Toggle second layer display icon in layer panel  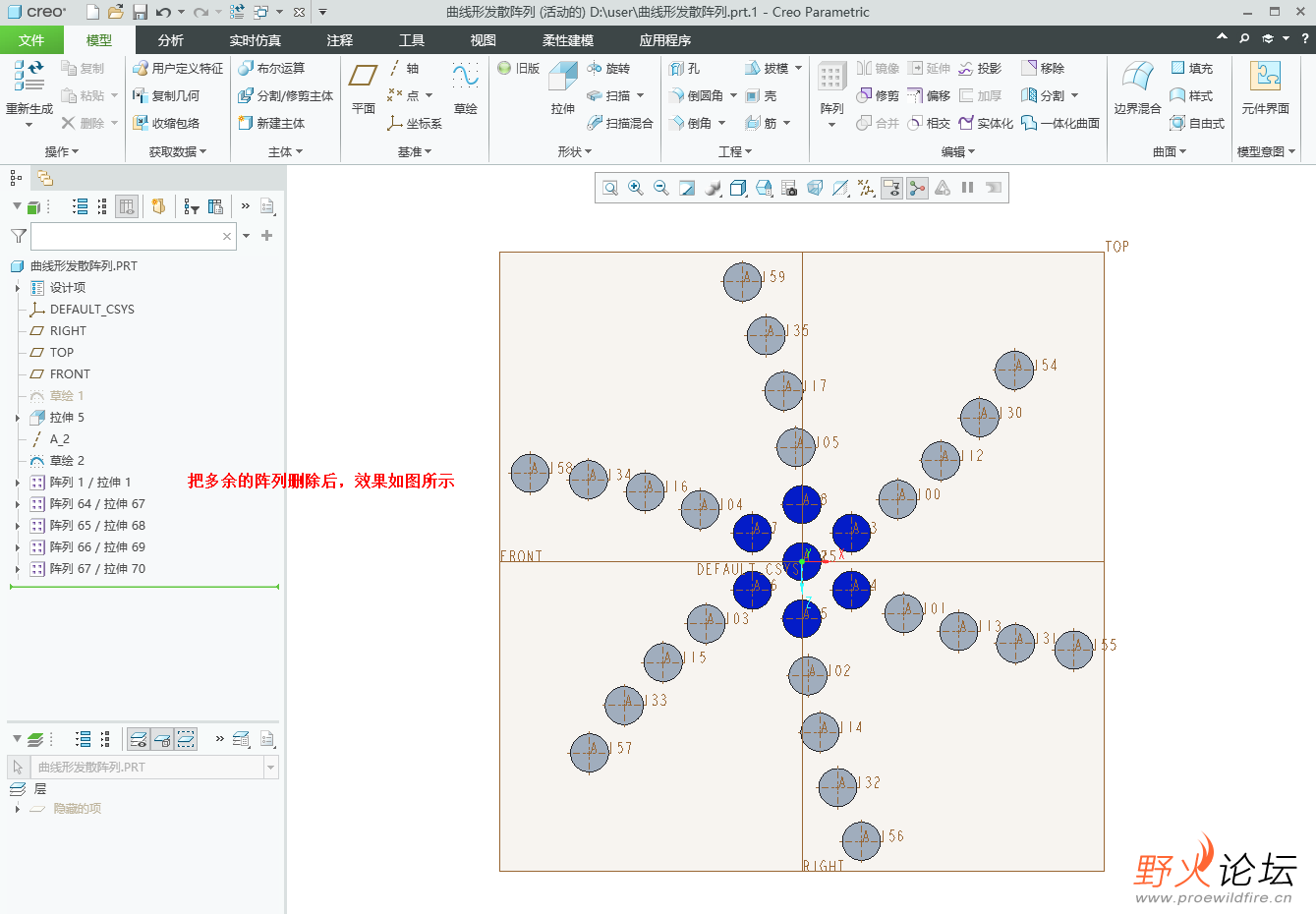[x=162, y=739]
